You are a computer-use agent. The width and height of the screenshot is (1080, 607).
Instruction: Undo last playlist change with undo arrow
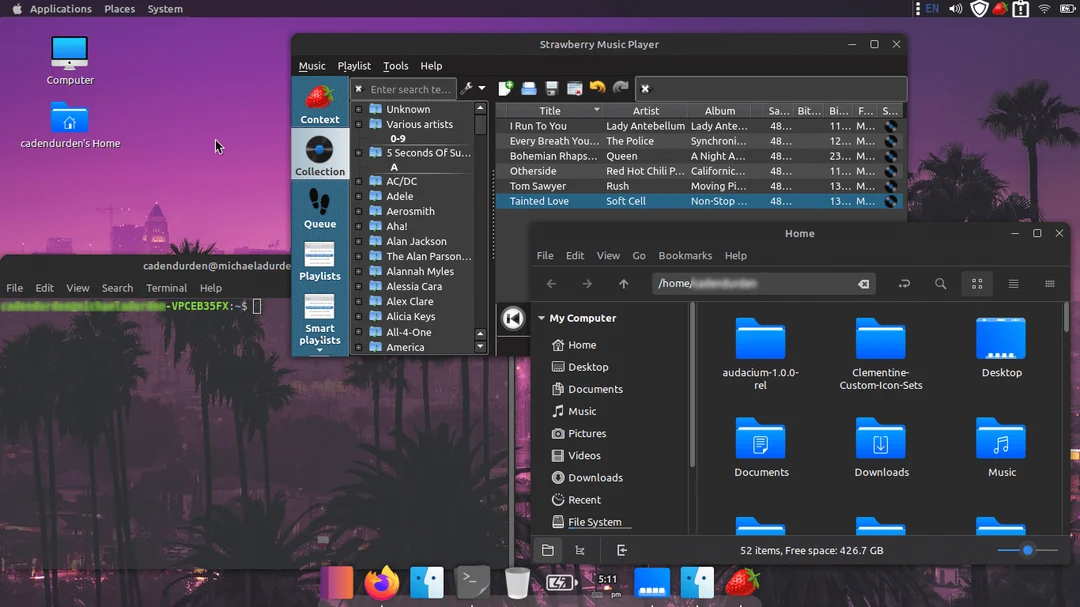click(597, 88)
